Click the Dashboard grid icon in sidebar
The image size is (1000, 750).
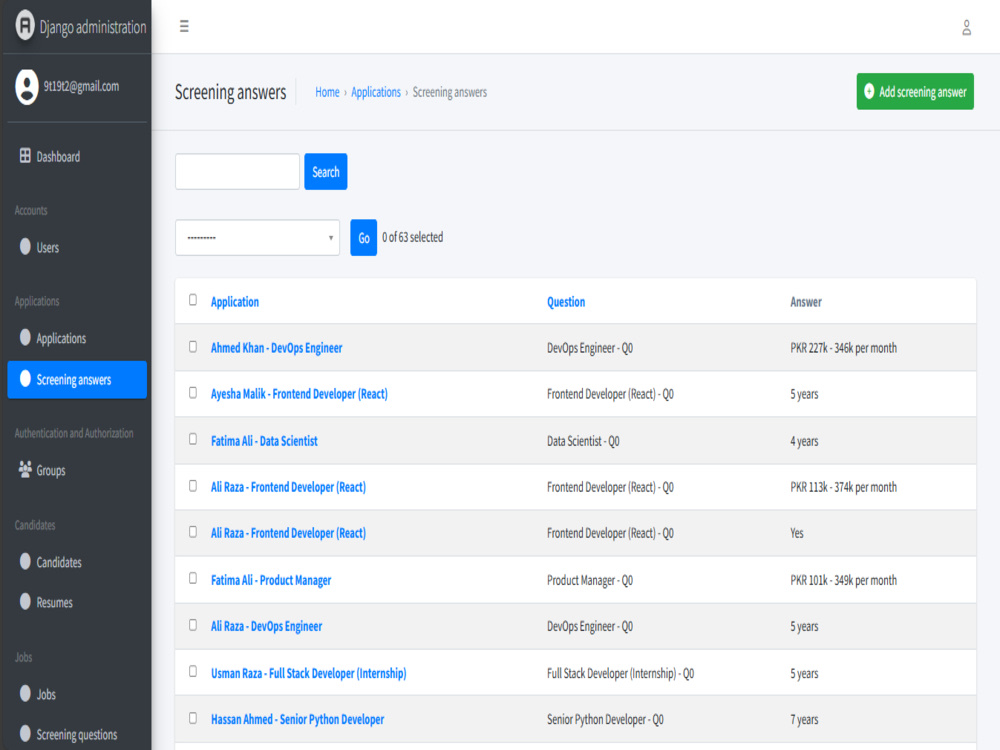25,156
